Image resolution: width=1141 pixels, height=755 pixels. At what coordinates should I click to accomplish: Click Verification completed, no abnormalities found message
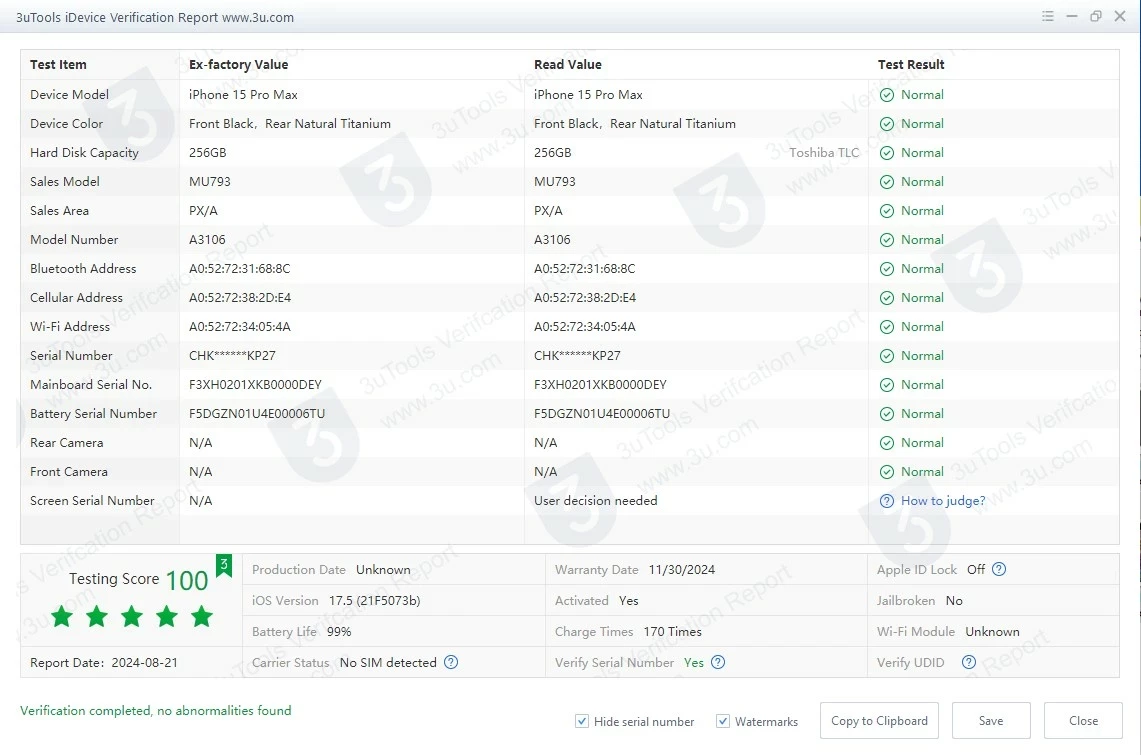click(156, 711)
